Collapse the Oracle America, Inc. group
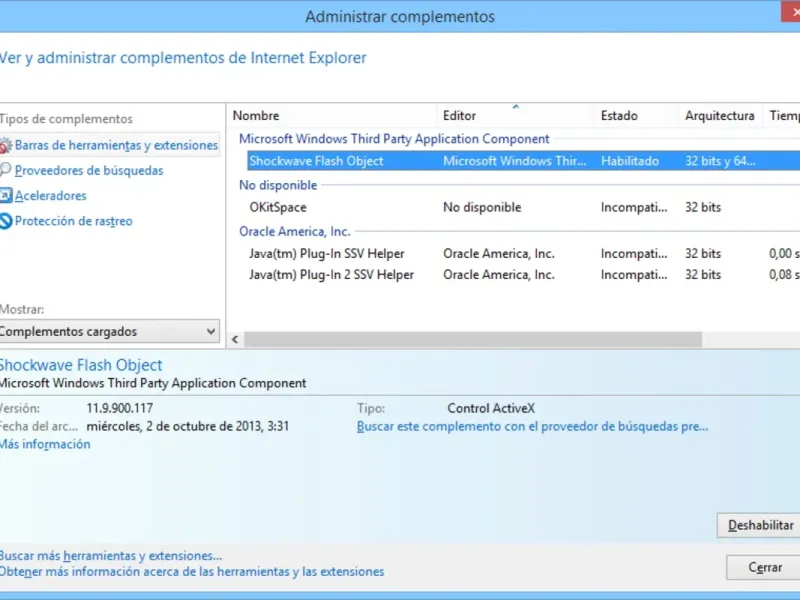The width and height of the screenshot is (800, 600). click(294, 232)
